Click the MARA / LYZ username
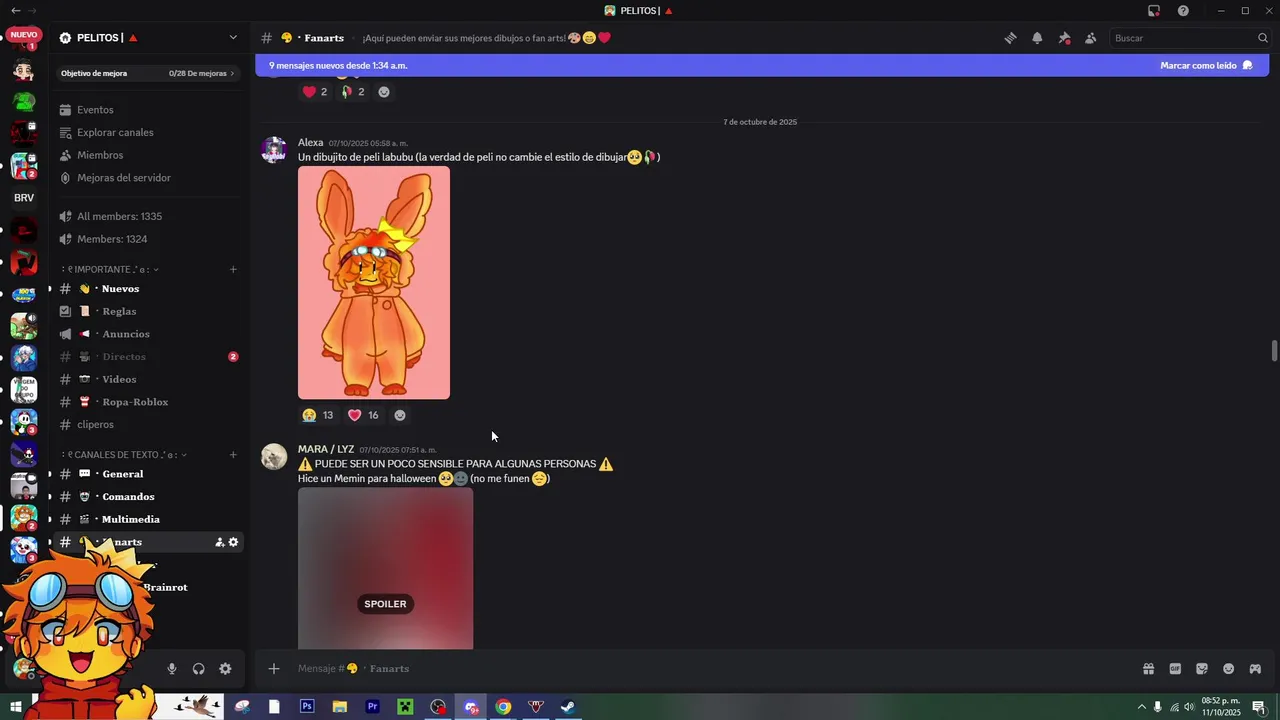Viewport: 1280px width, 720px height. pyautogui.click(x=326, y=449)
